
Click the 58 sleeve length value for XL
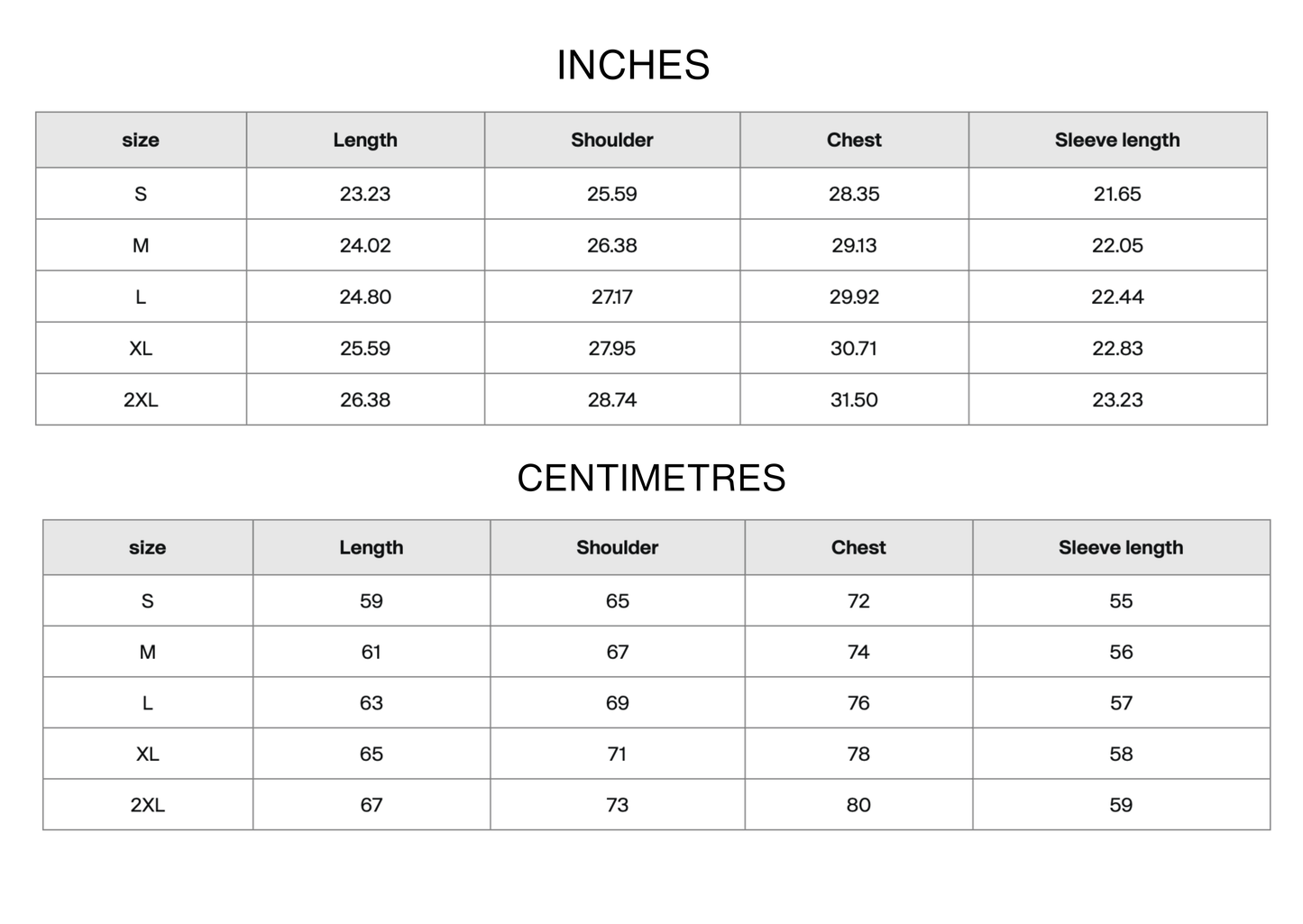coord(1121,754)
